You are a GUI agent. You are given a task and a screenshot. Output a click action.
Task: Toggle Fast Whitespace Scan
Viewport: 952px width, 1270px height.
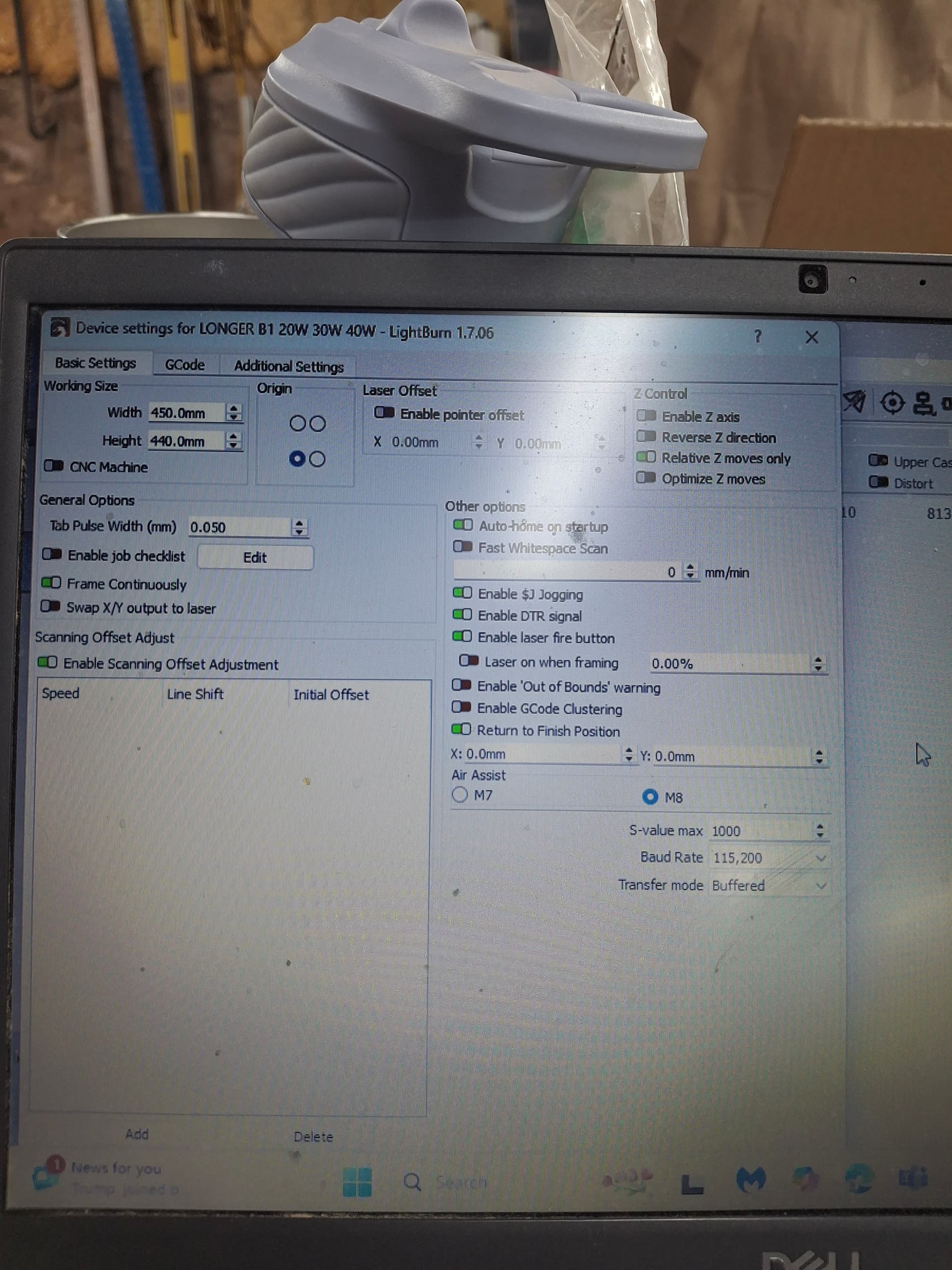463,546
